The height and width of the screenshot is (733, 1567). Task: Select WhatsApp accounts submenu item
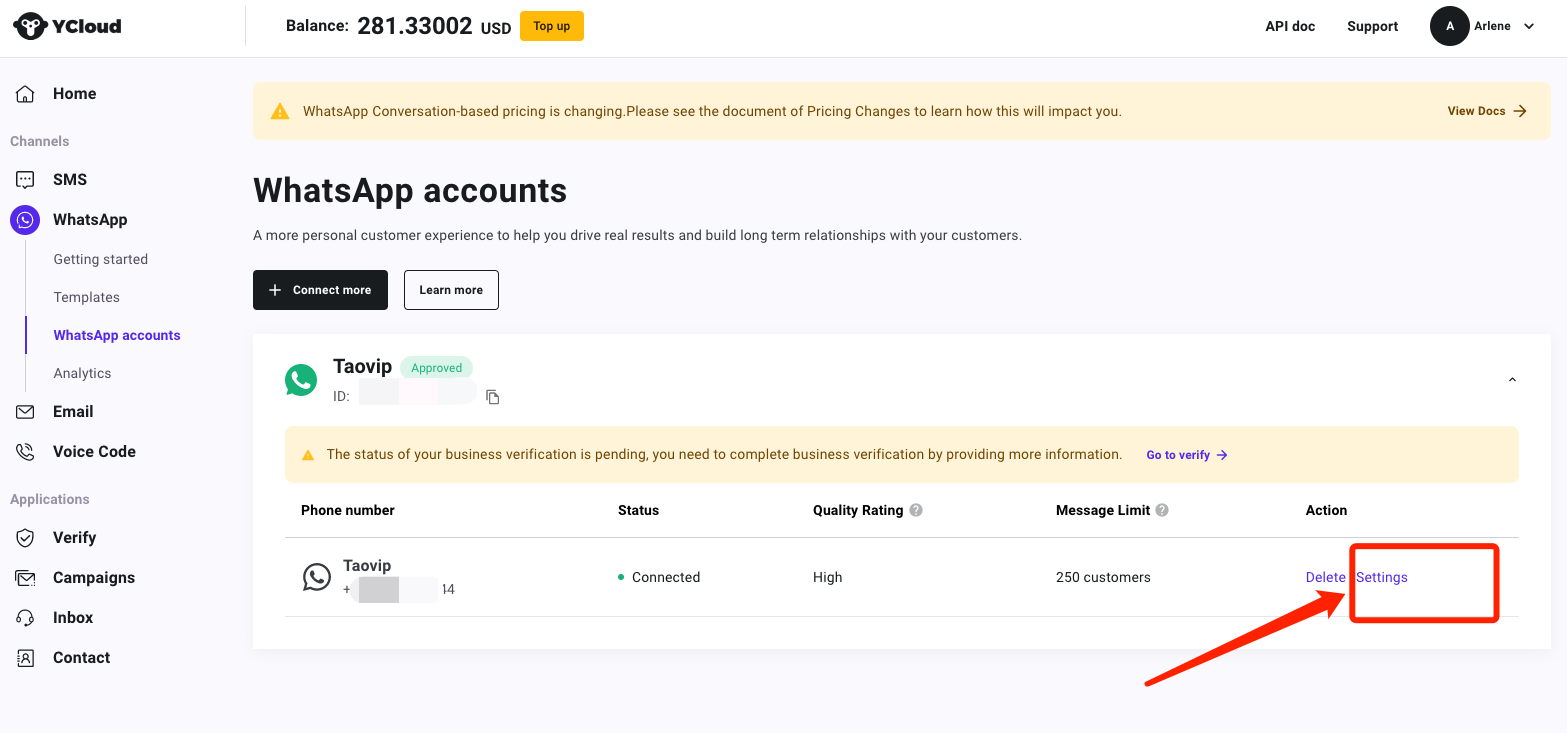[x=117, y=336]
